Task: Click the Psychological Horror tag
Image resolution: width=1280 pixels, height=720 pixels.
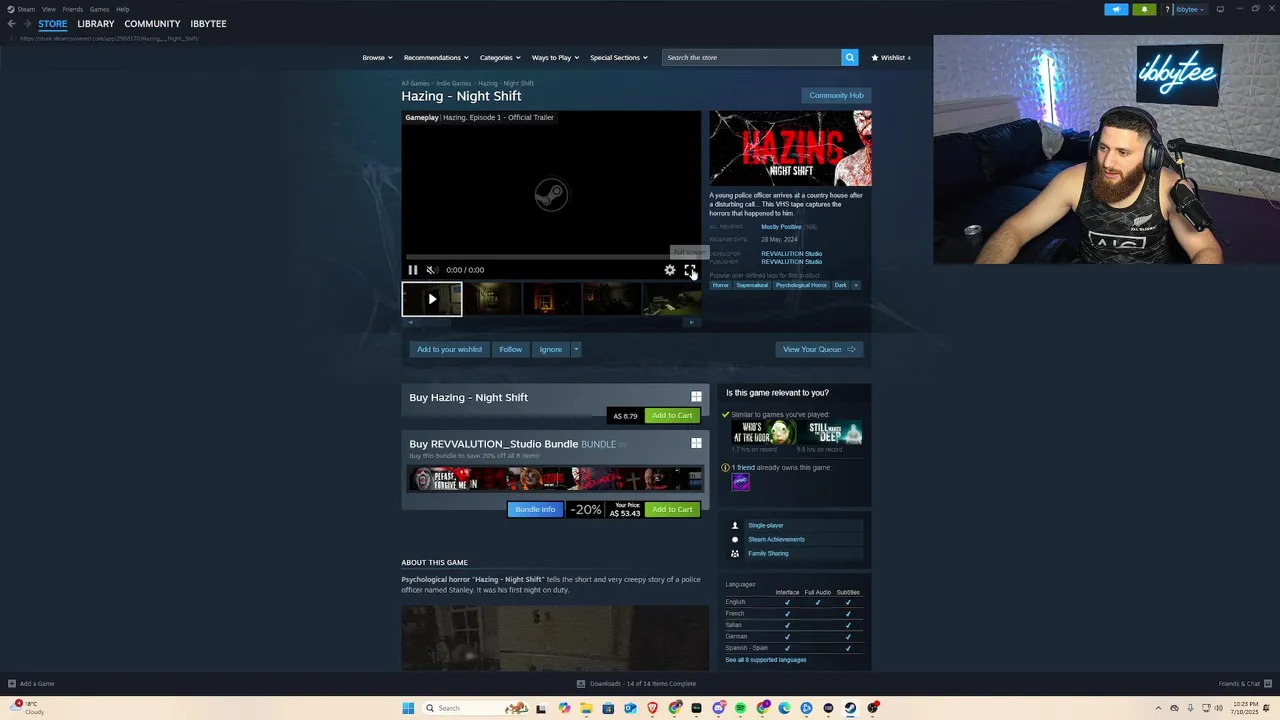Action: (801, 285)
